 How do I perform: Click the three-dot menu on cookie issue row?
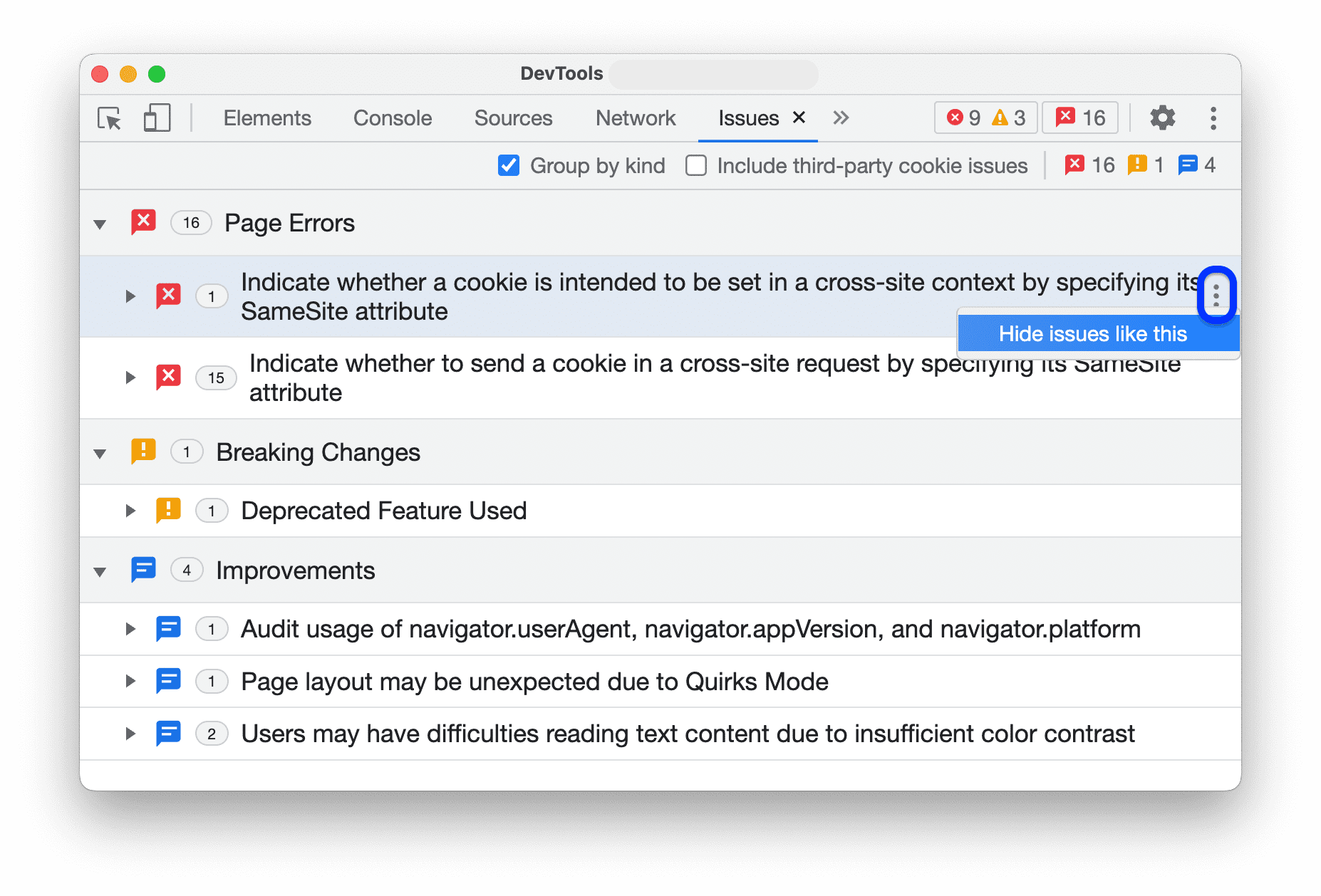1216,294
